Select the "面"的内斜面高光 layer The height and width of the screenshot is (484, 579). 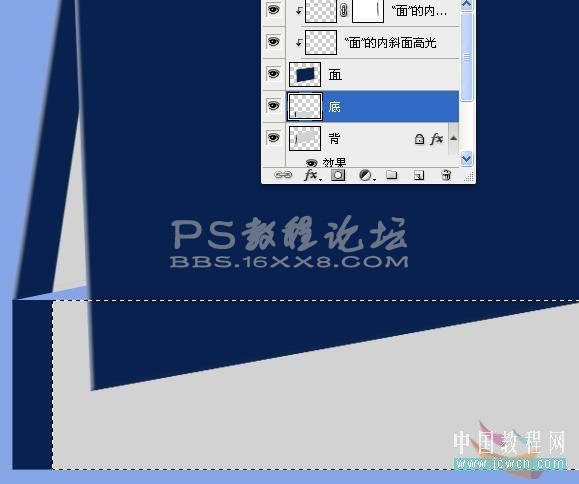pyautogui.click(x=381, y=43)
